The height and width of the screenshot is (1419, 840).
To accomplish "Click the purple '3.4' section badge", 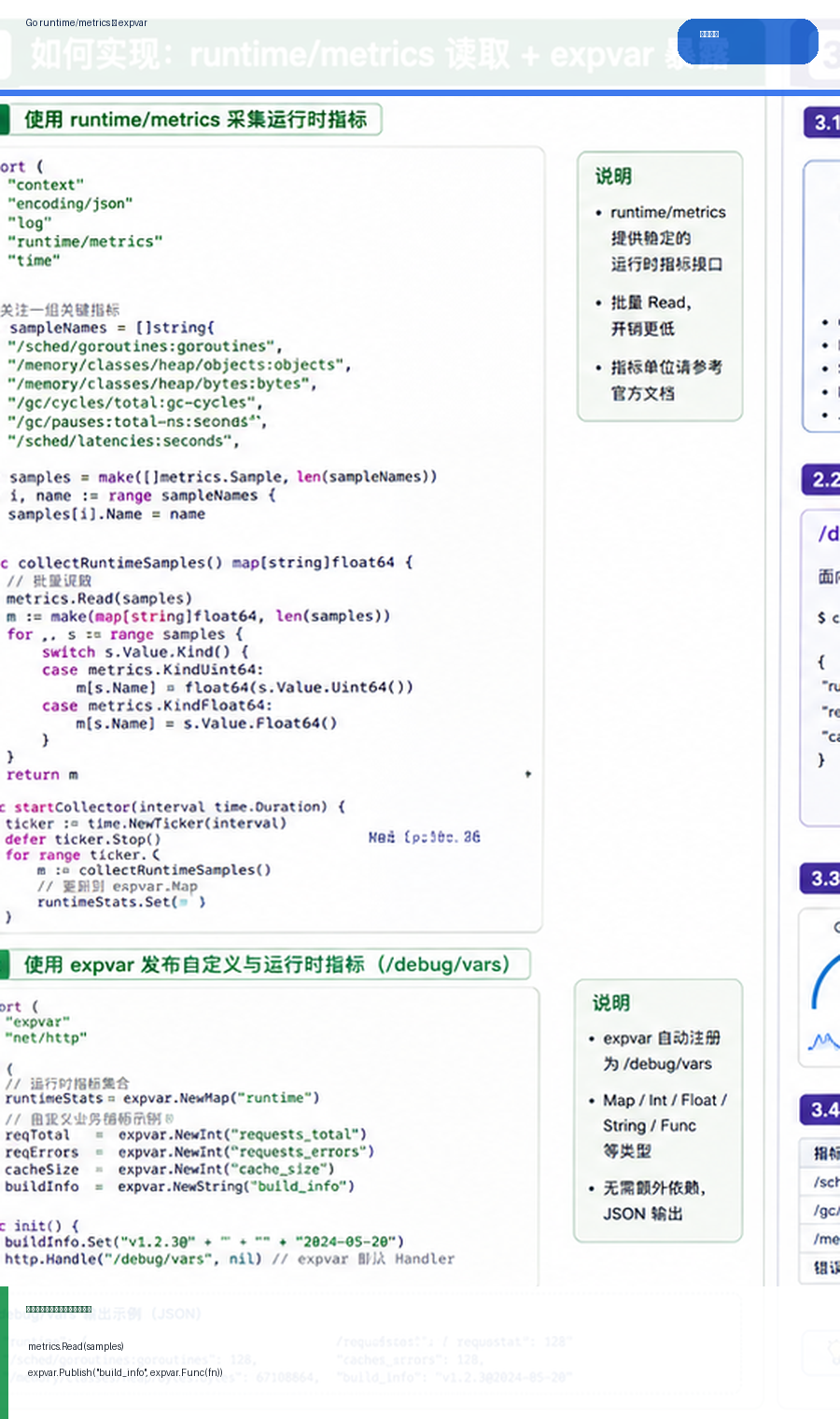I will point(820,1110).
